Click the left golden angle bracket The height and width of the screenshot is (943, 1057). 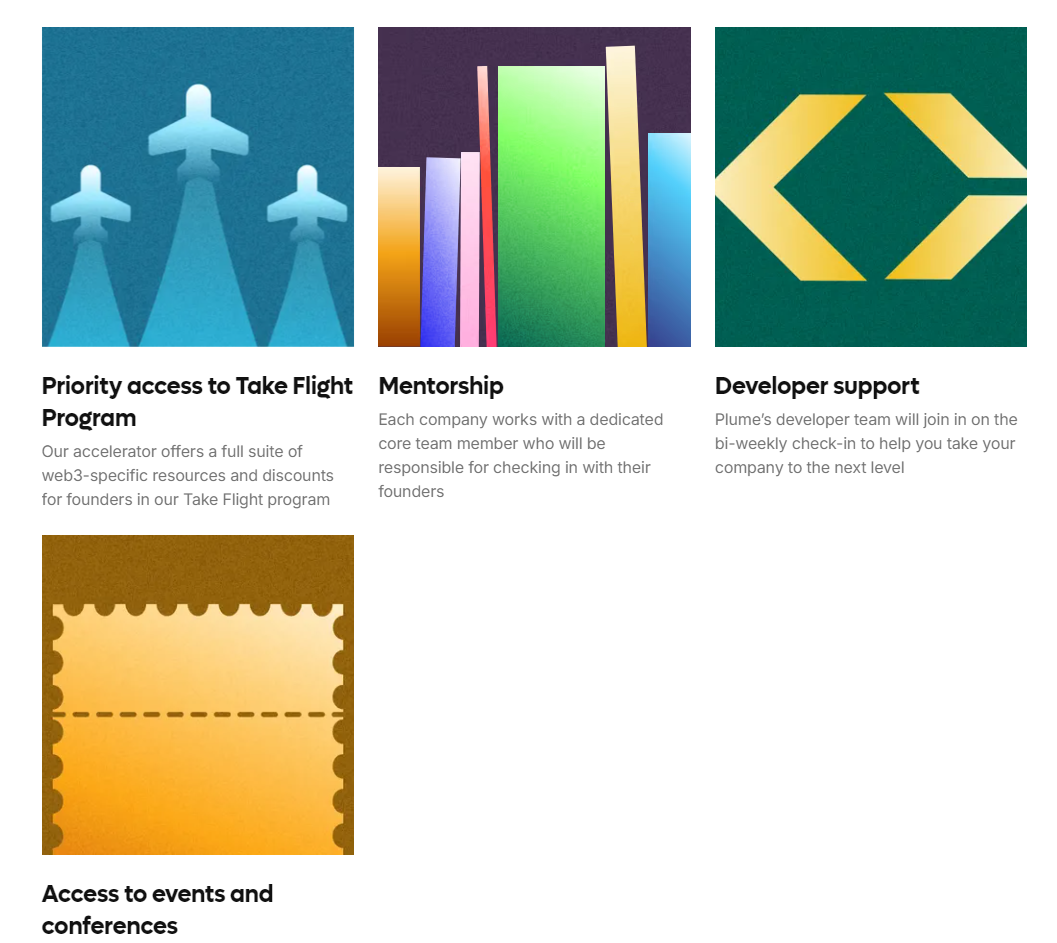(790, 187)
